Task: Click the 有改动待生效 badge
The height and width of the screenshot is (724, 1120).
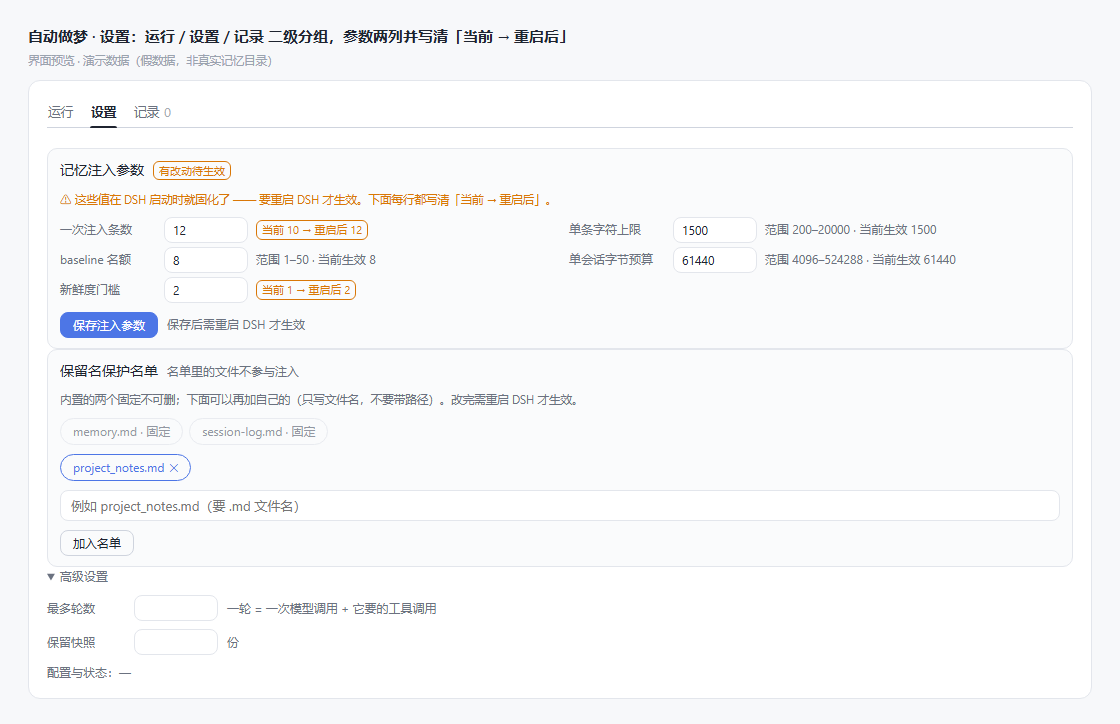Action: 191,171
